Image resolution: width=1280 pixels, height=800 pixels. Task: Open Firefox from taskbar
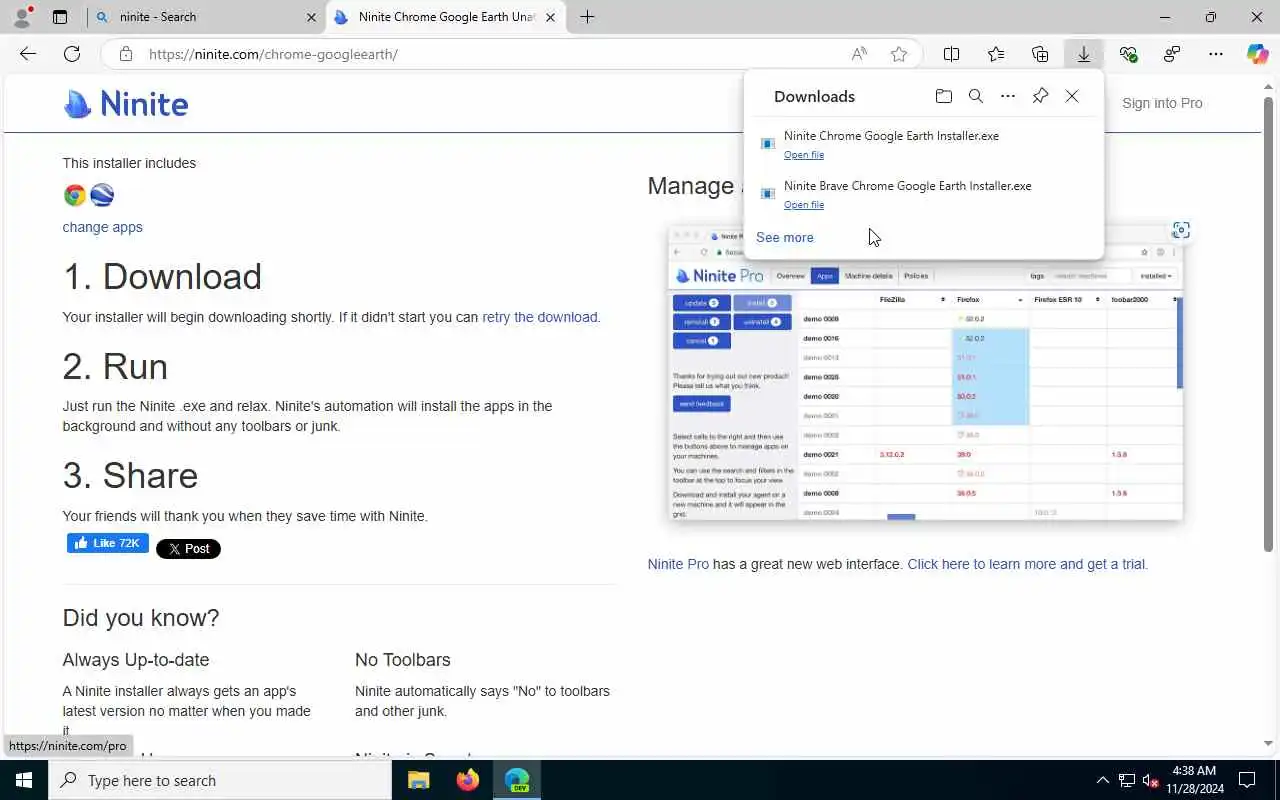[x=467, y=780]
